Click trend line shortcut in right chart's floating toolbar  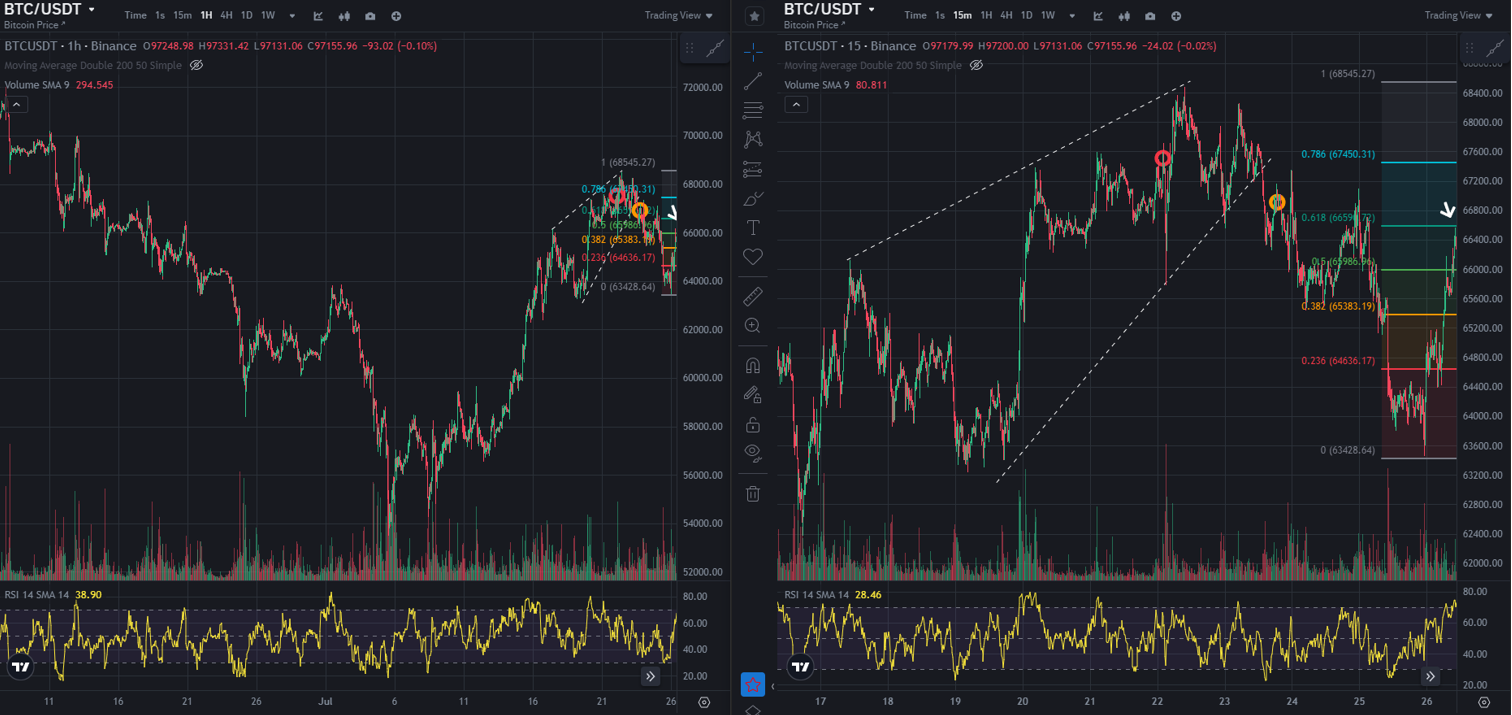[1495, 48]
